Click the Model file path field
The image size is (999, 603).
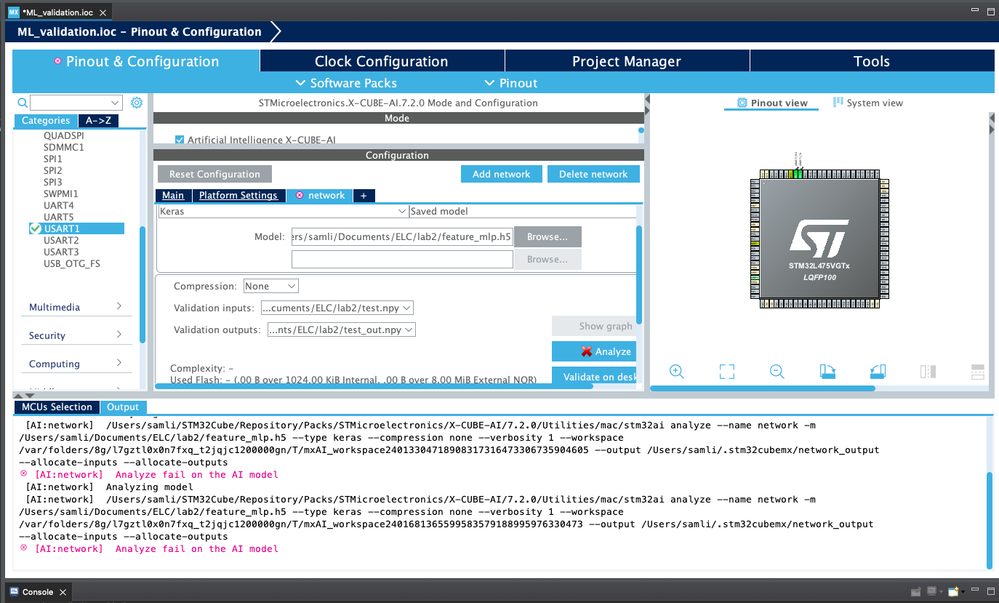pyautogui.click(x=402, y=236)
